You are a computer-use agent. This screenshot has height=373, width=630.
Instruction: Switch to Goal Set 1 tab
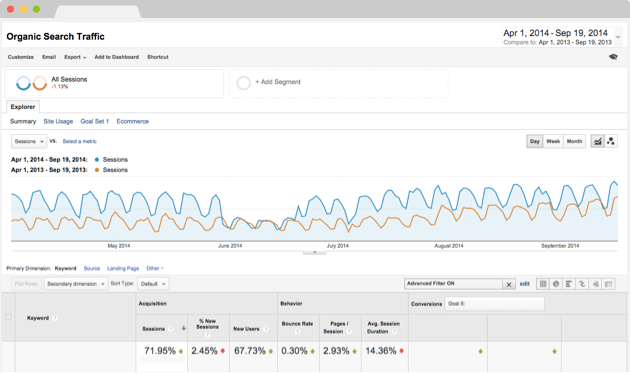pyautogui.click(x=94, y=121)
